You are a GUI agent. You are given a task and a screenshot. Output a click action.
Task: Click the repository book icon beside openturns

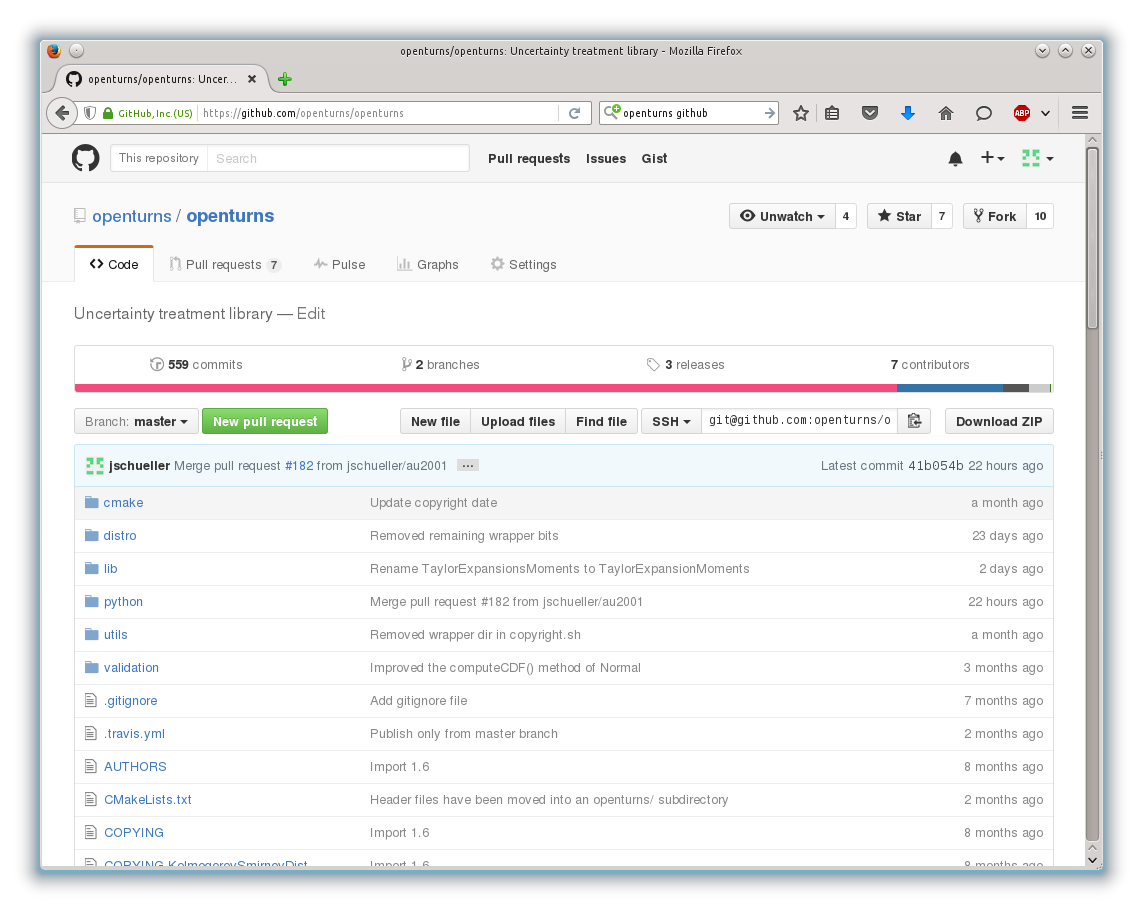tap(79, 215)
